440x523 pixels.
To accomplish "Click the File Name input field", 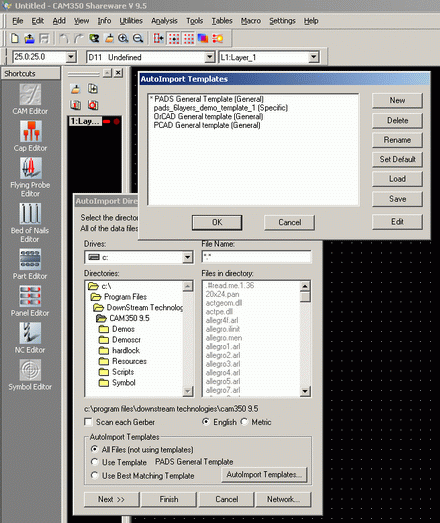I will pyautogui.click(x=256, y=257).
